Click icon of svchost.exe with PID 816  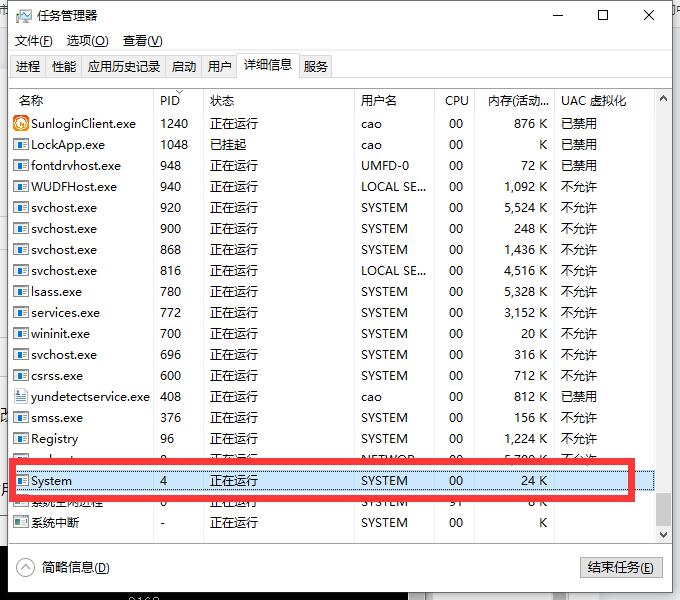point(21,271)
